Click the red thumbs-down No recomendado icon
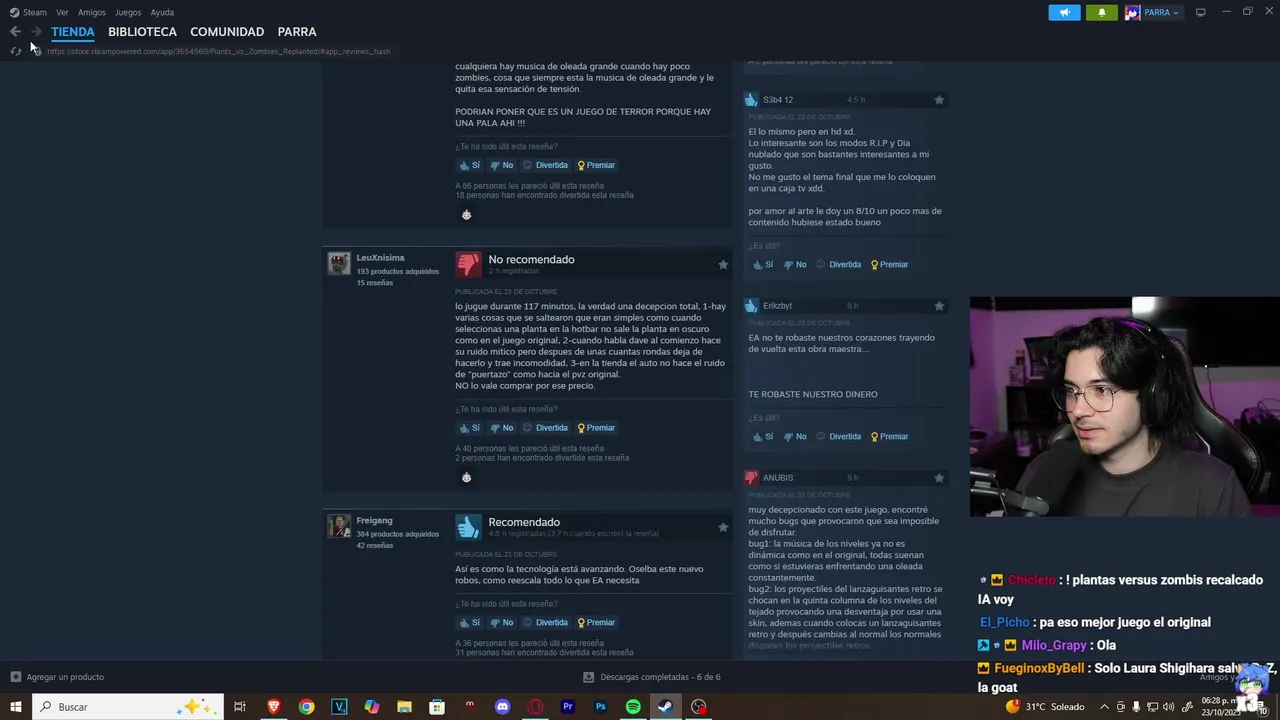The height and width of the screenshot is (720, 1280). click(x=468, y=264)
